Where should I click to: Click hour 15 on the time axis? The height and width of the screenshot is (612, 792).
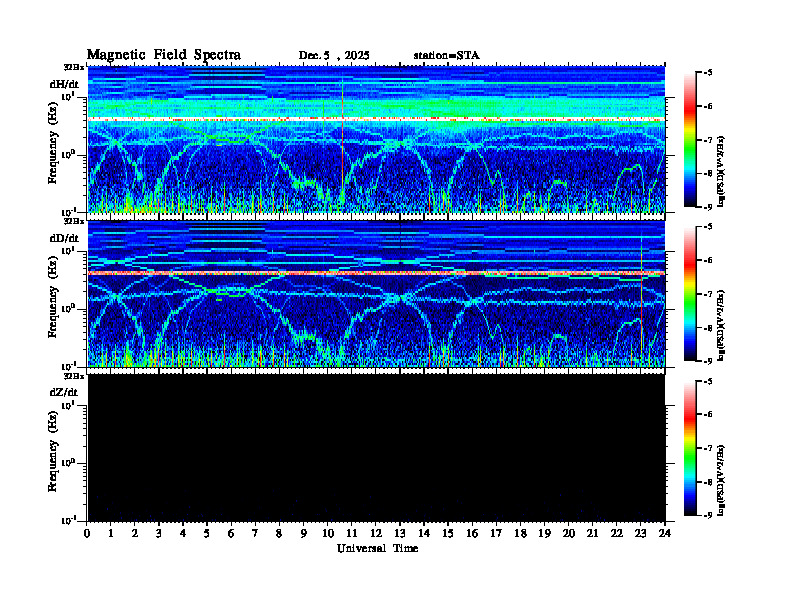pos(448,534)
